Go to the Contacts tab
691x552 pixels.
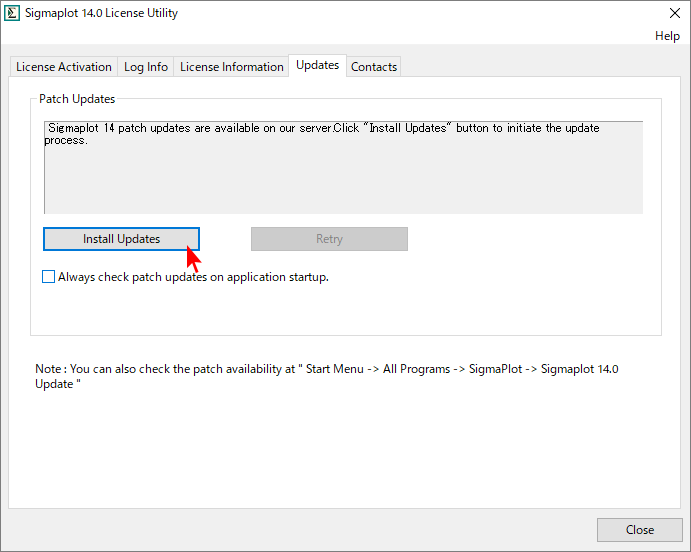[x=374, y=67]
